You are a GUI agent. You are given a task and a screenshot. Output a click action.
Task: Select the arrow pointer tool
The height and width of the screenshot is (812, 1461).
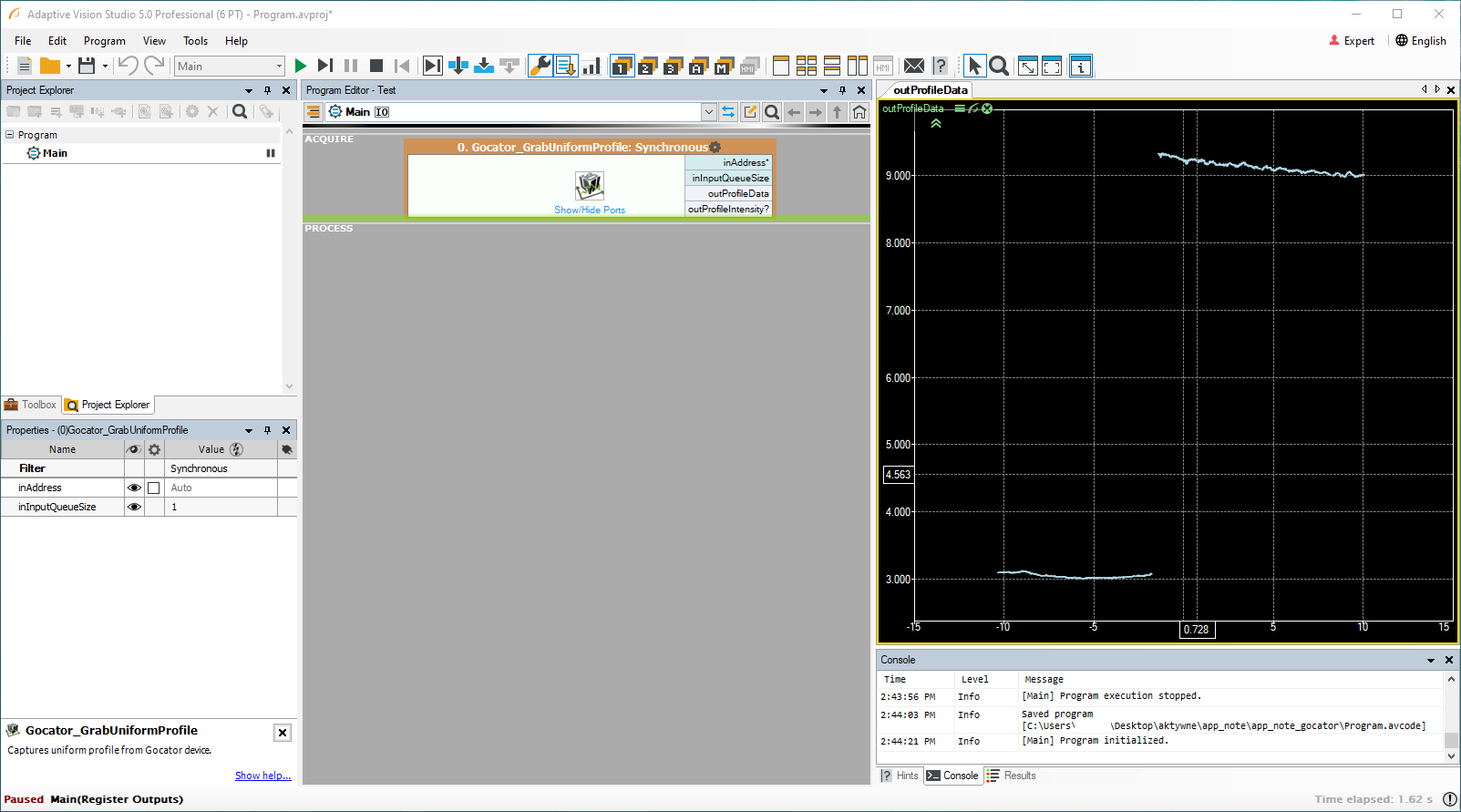coord(974,66)
